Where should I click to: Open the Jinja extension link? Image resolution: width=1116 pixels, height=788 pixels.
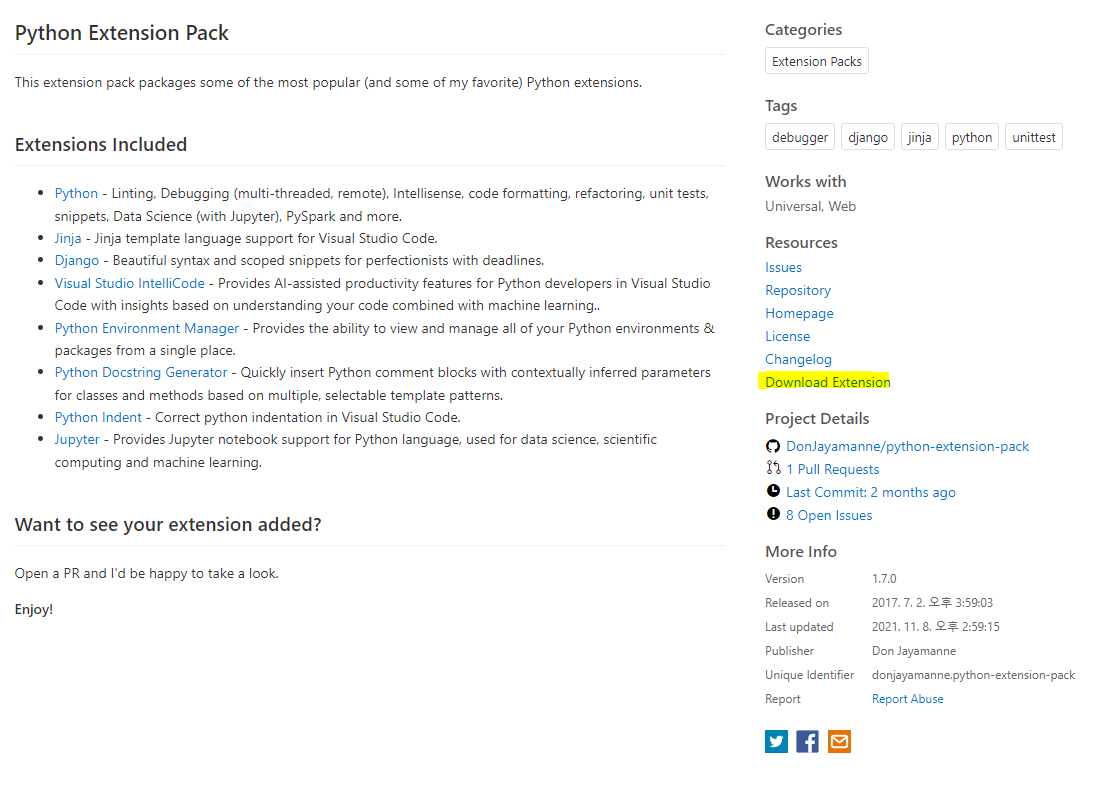68,238
